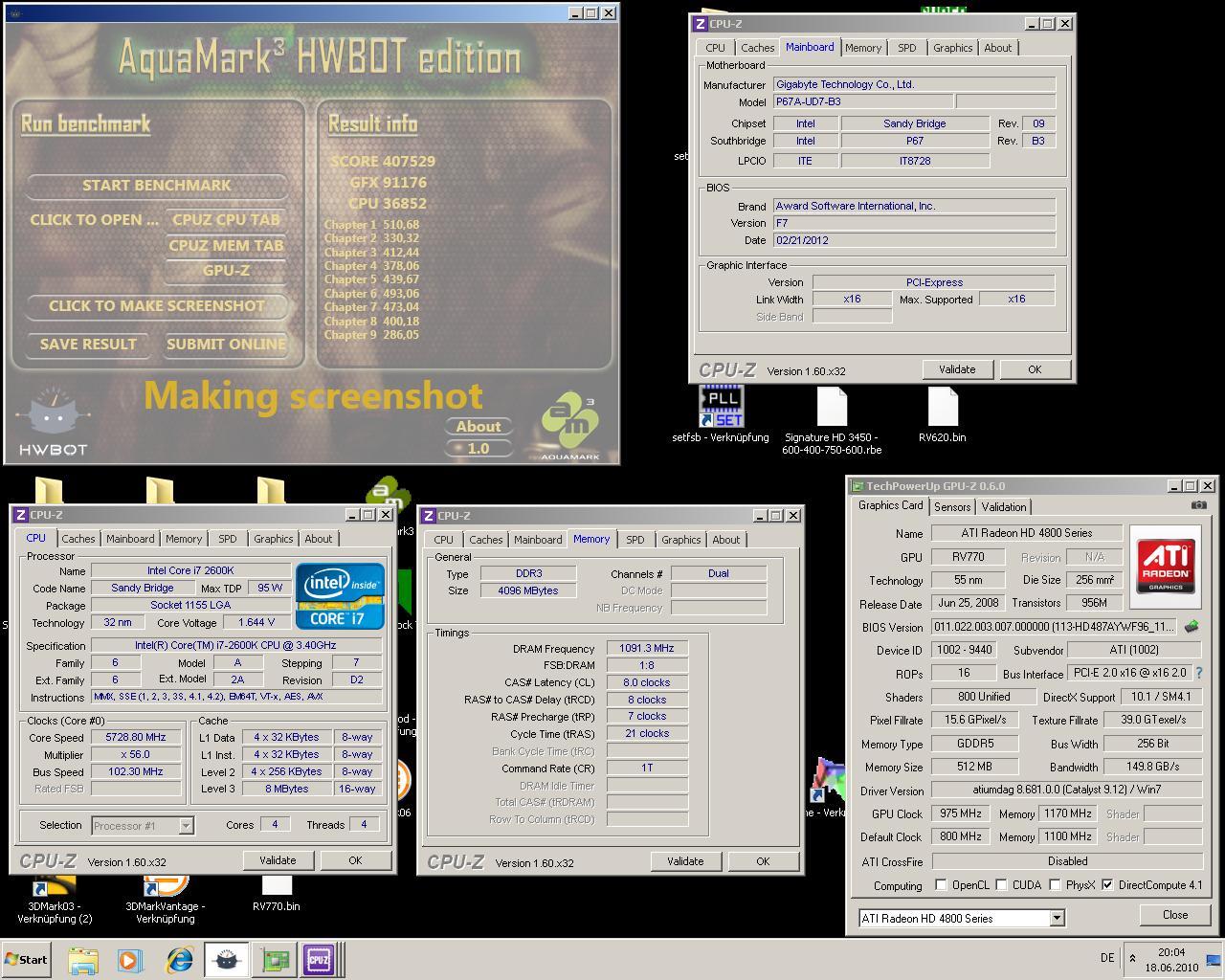Open the Start menu

coord(27,960)
